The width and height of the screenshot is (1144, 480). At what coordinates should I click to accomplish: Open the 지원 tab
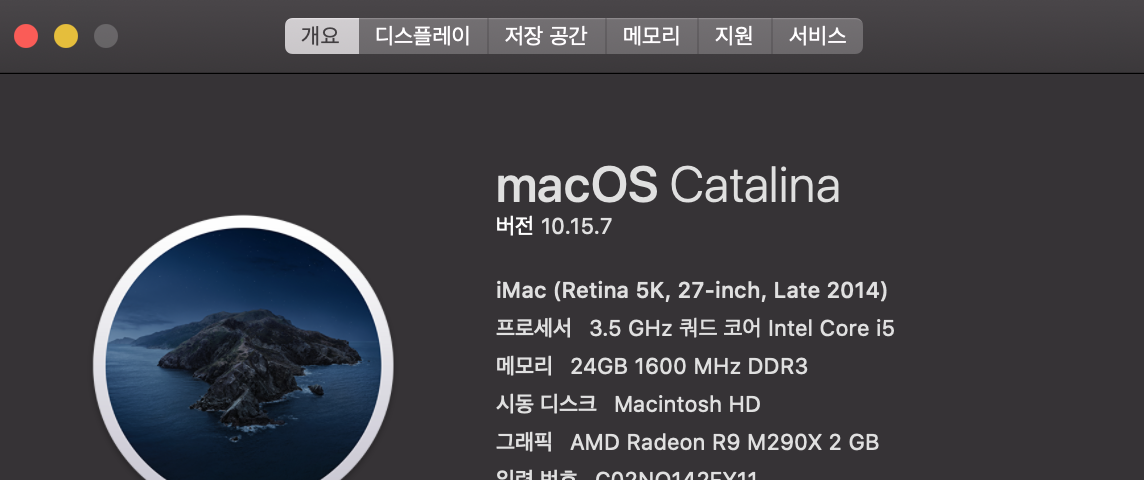click(x=734, y=37)
